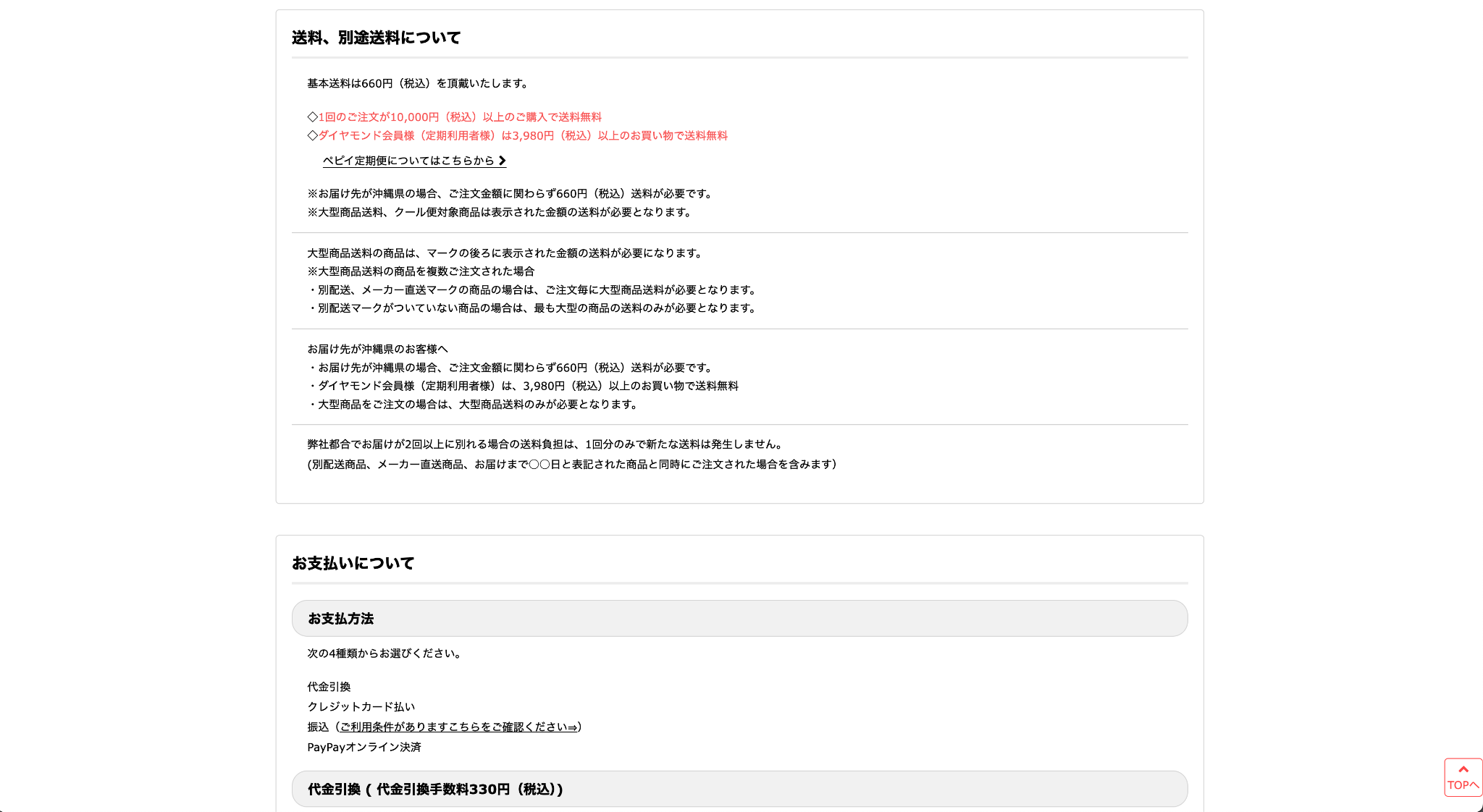
Task: Click the 代金引換 payment option text
Action: (329, 687)
